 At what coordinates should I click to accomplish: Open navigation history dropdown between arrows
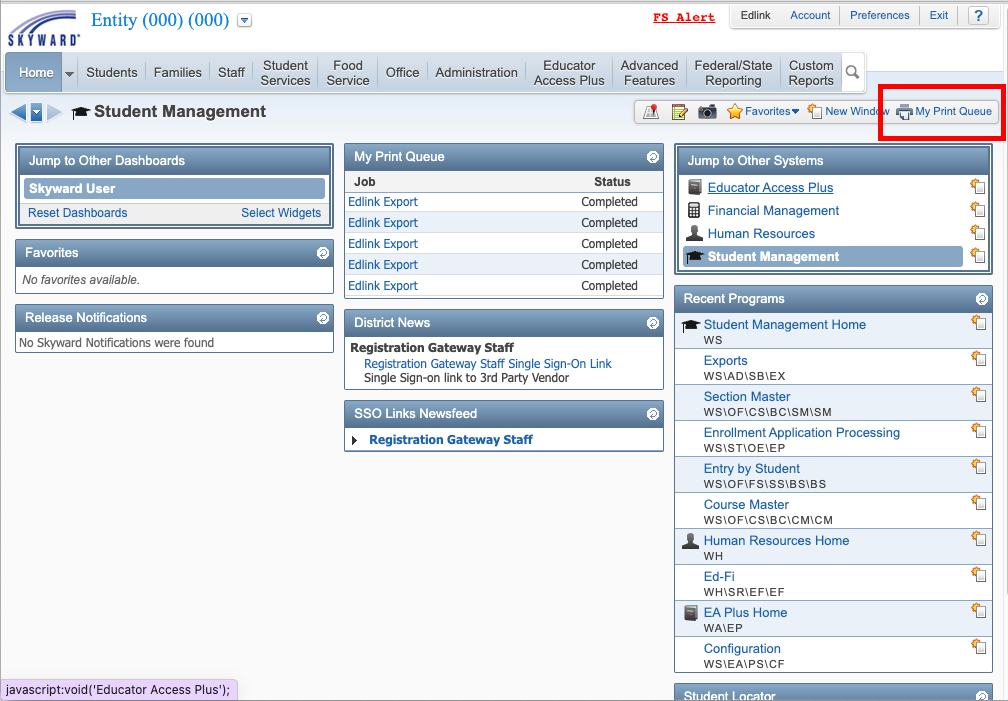37,113
